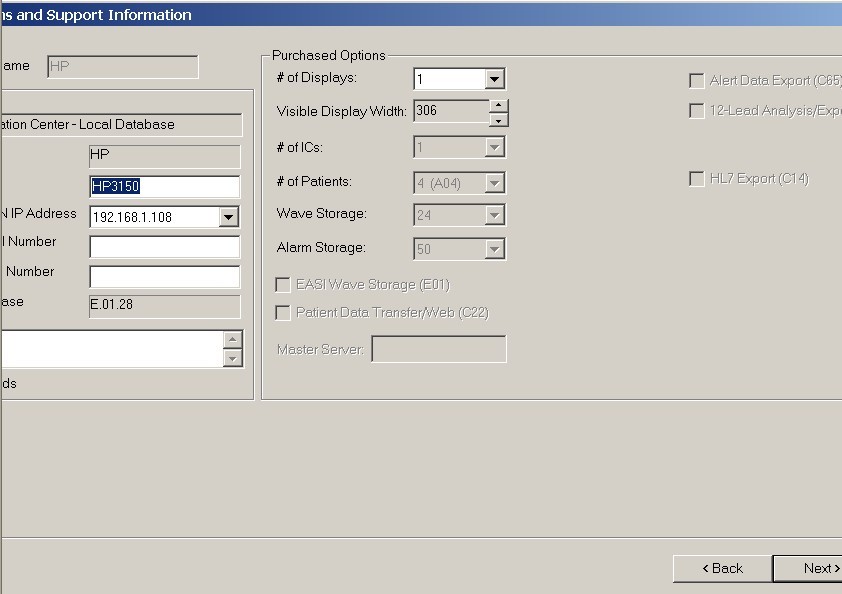842x594 pixels.
Task: Open the # of Displays dropdown
Action: click(494, 79)
